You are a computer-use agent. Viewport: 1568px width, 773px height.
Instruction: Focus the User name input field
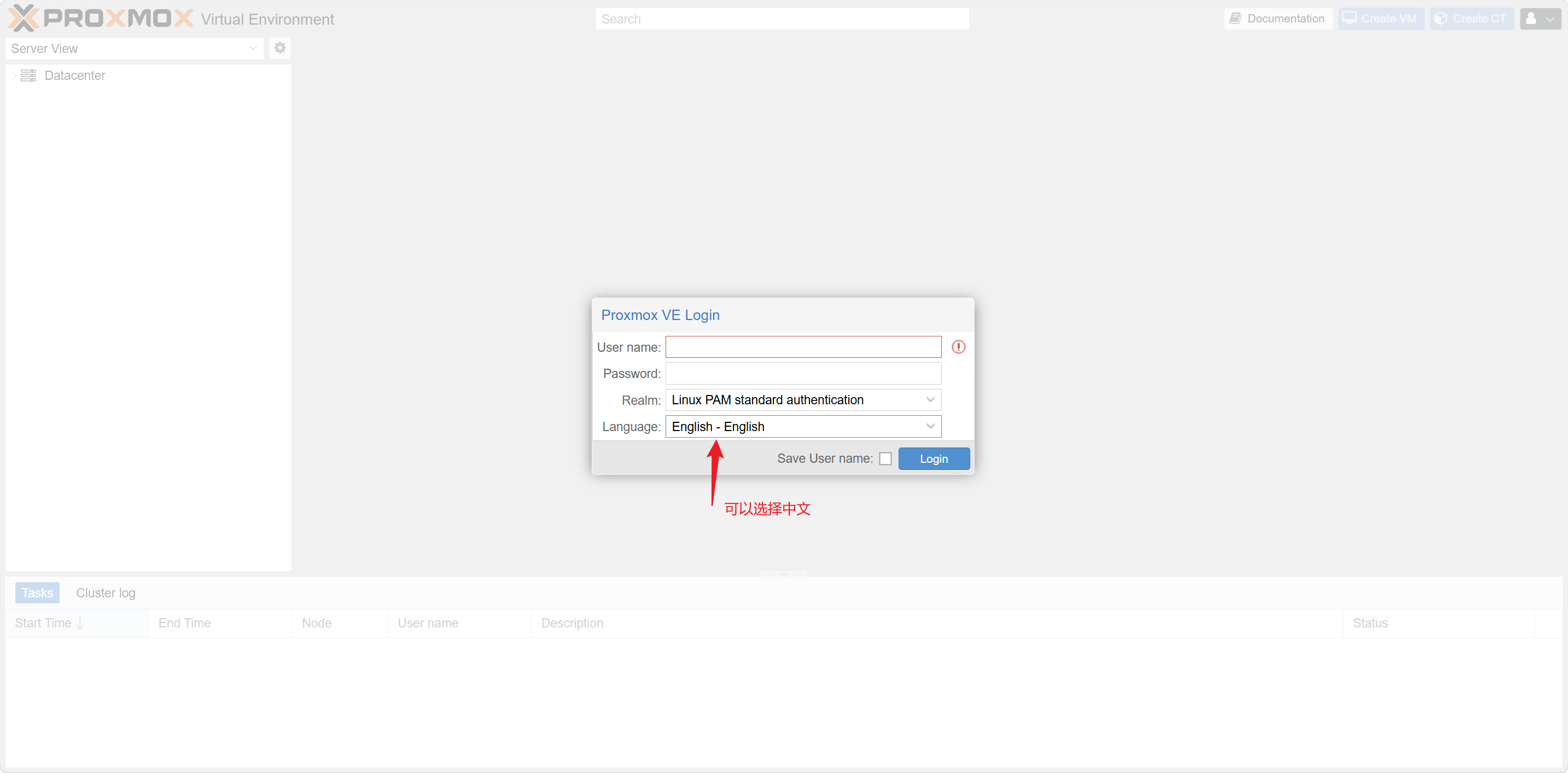coord(803,347)
